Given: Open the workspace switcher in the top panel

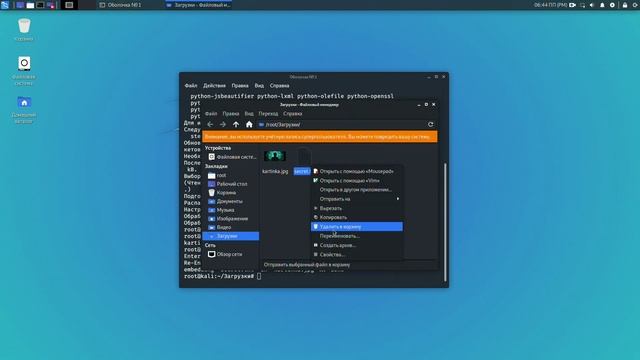Looking at the screenshot, I should (69, 5).
